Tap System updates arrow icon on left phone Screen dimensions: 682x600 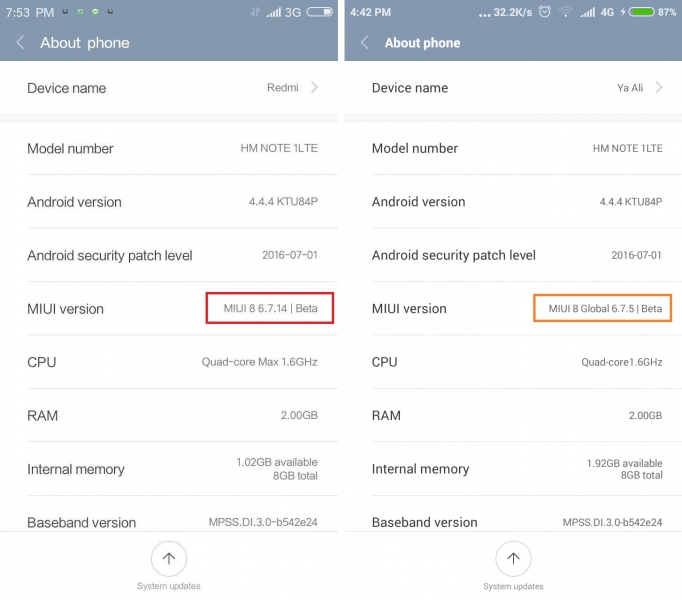click(169, 559)
